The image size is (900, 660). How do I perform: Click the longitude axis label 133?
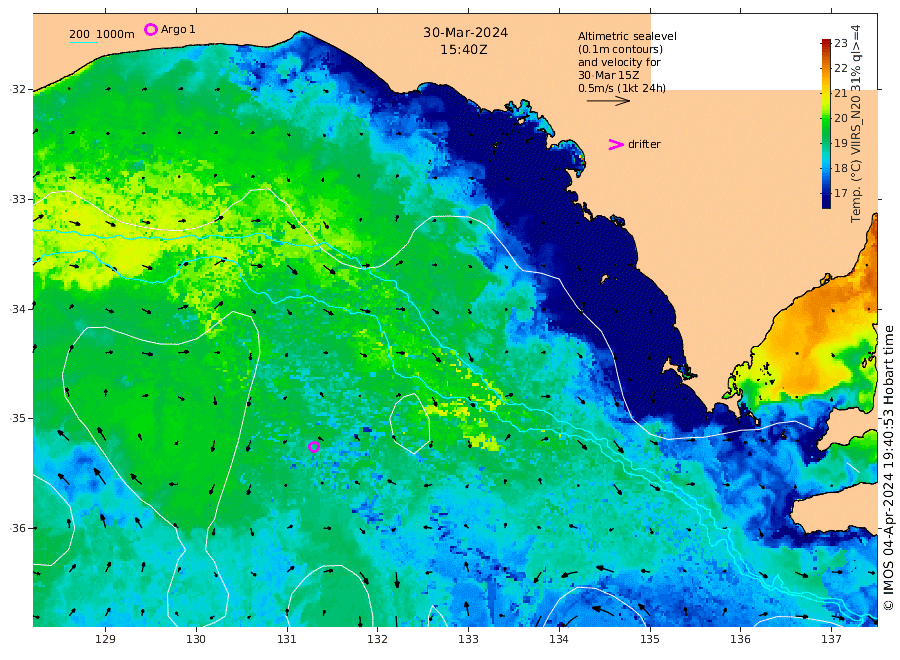[x=468, y=639]
